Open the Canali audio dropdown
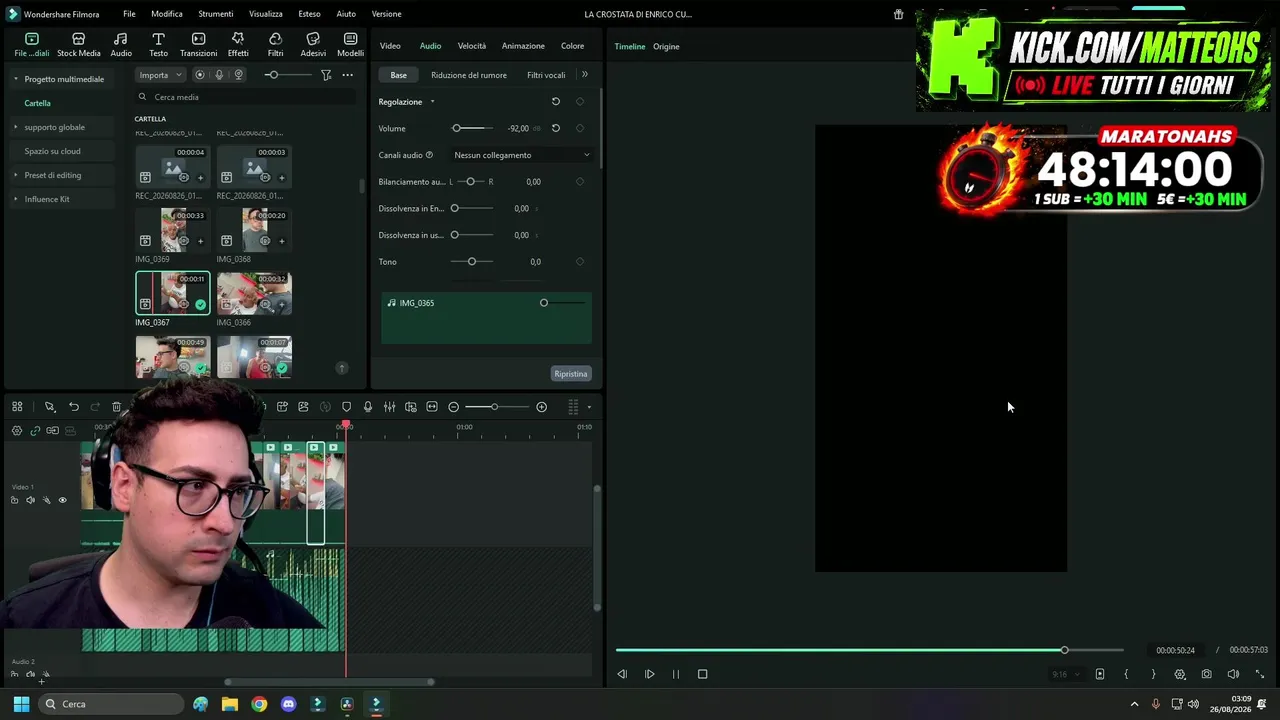Screen dimensions: 1280x720 point(521,155)
